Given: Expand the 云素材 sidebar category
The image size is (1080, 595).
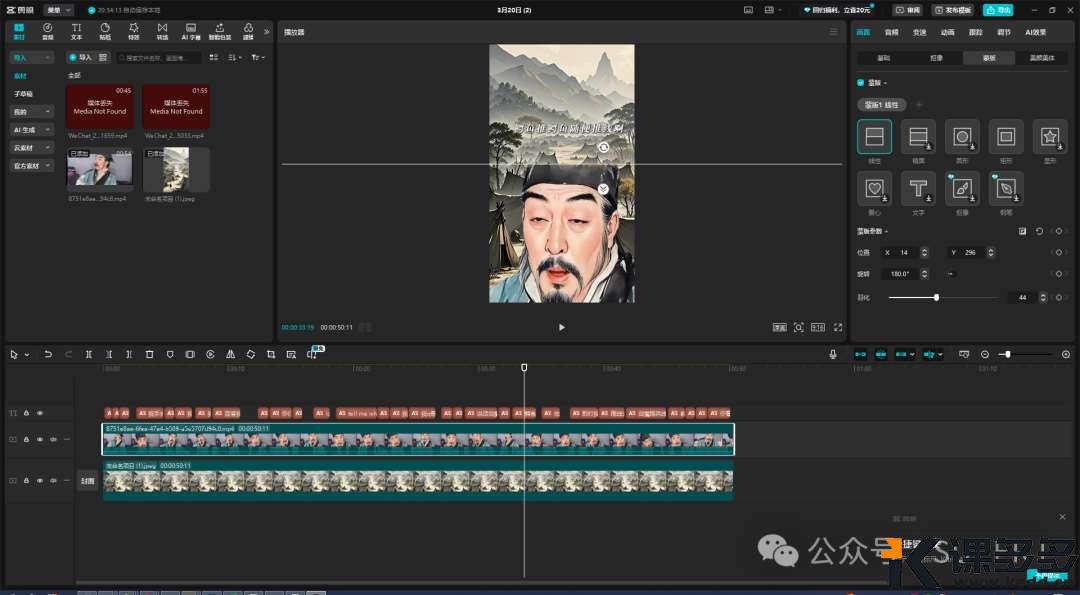Looking at the screenshot, I should 32,147.
